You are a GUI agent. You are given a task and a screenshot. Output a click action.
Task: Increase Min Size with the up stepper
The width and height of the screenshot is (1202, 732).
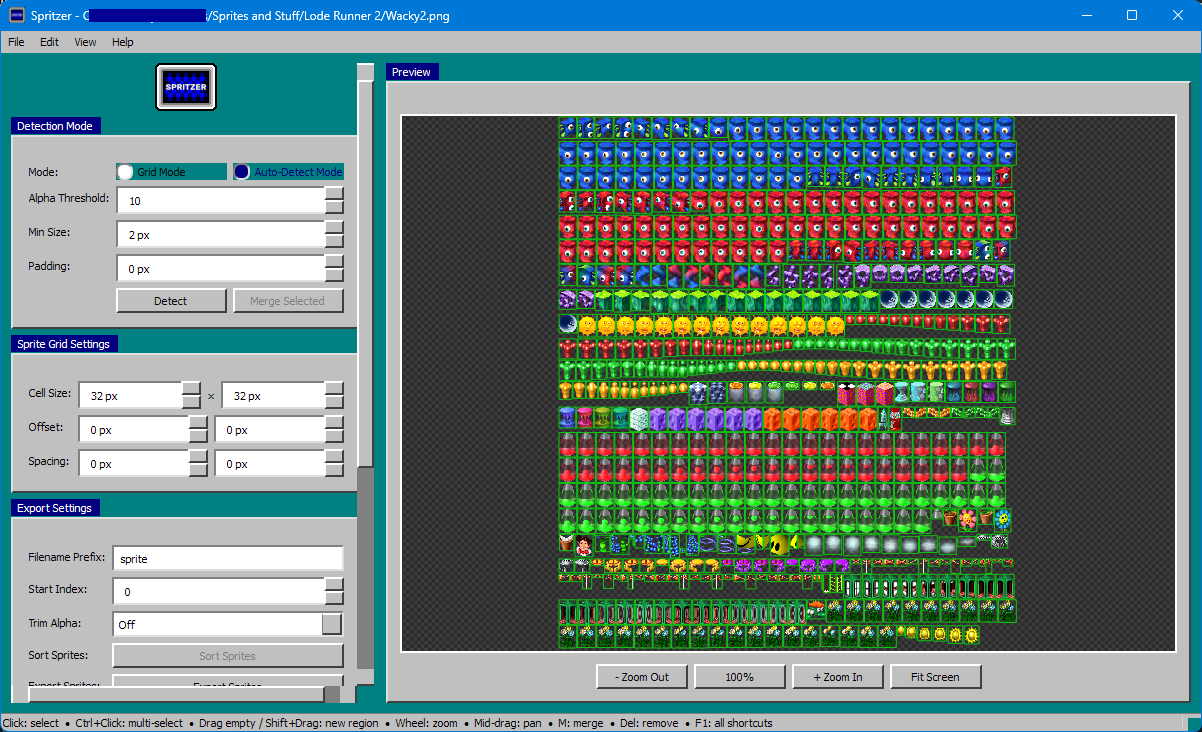click(x=334, y=228)
